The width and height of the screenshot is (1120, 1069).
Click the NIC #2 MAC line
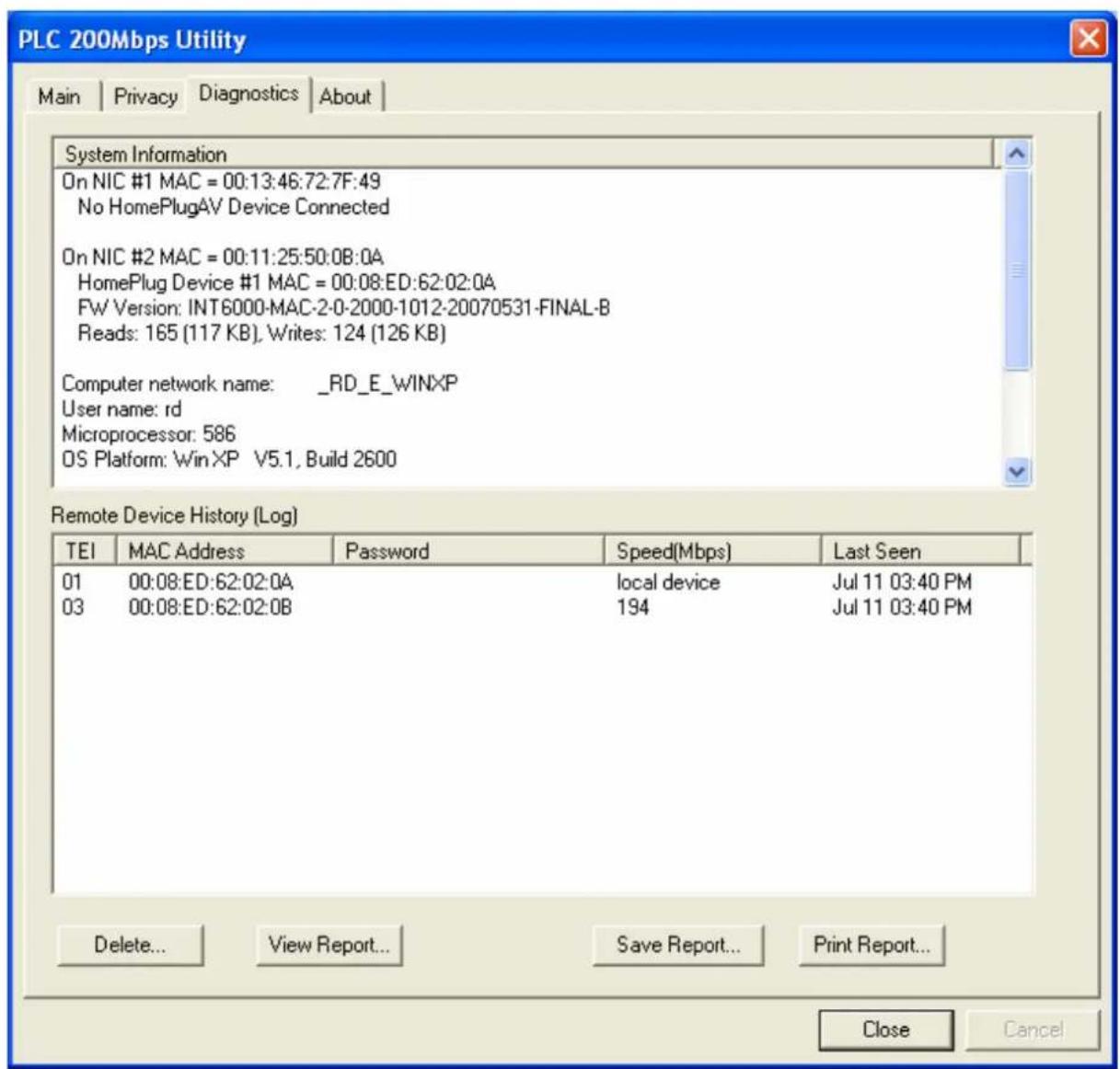[223, 257]
